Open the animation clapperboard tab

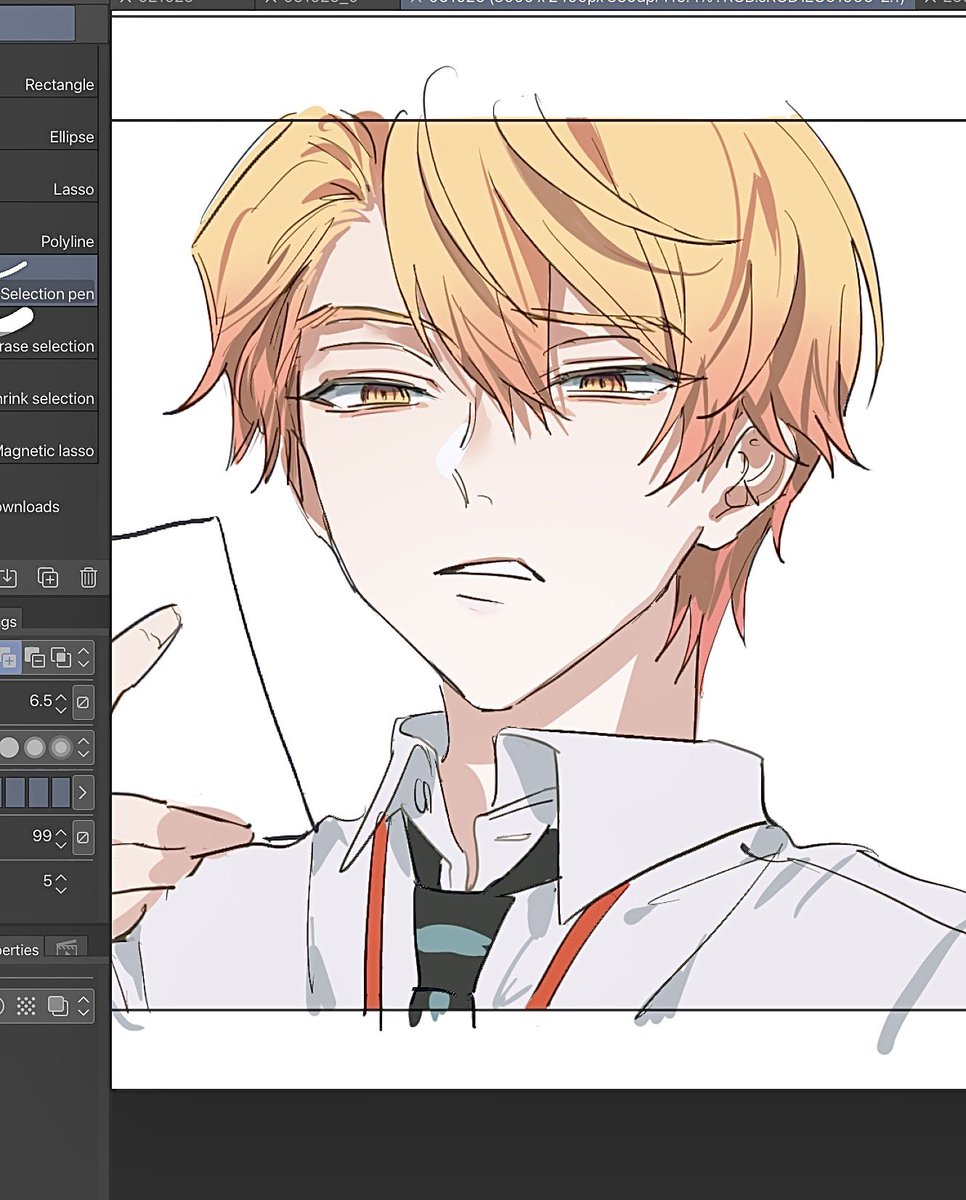[67, 948]
